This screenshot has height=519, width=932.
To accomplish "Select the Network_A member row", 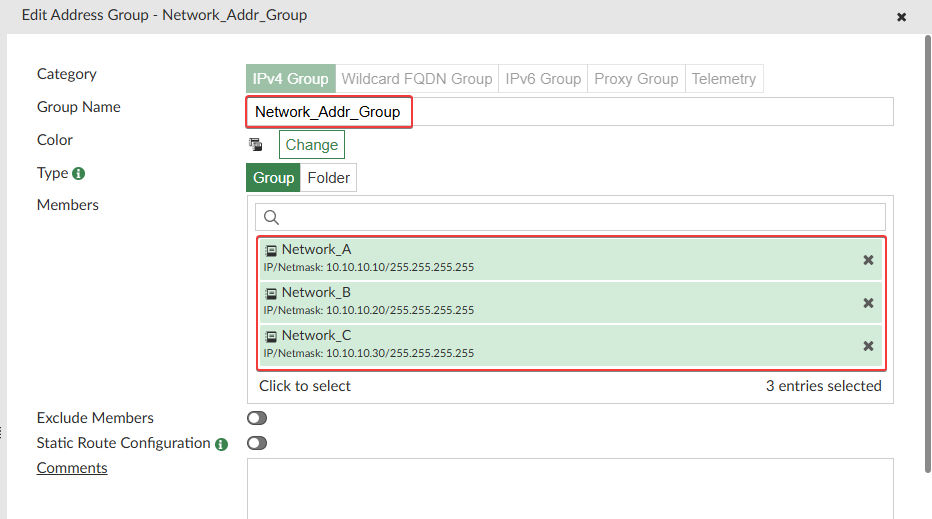I will click(x=571, y=259).
